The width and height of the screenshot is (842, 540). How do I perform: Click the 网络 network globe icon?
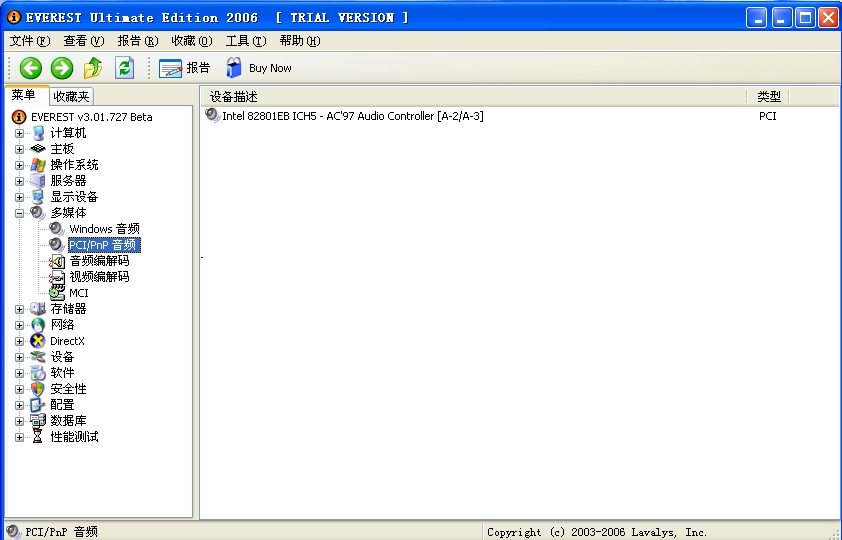click(38, 325)
